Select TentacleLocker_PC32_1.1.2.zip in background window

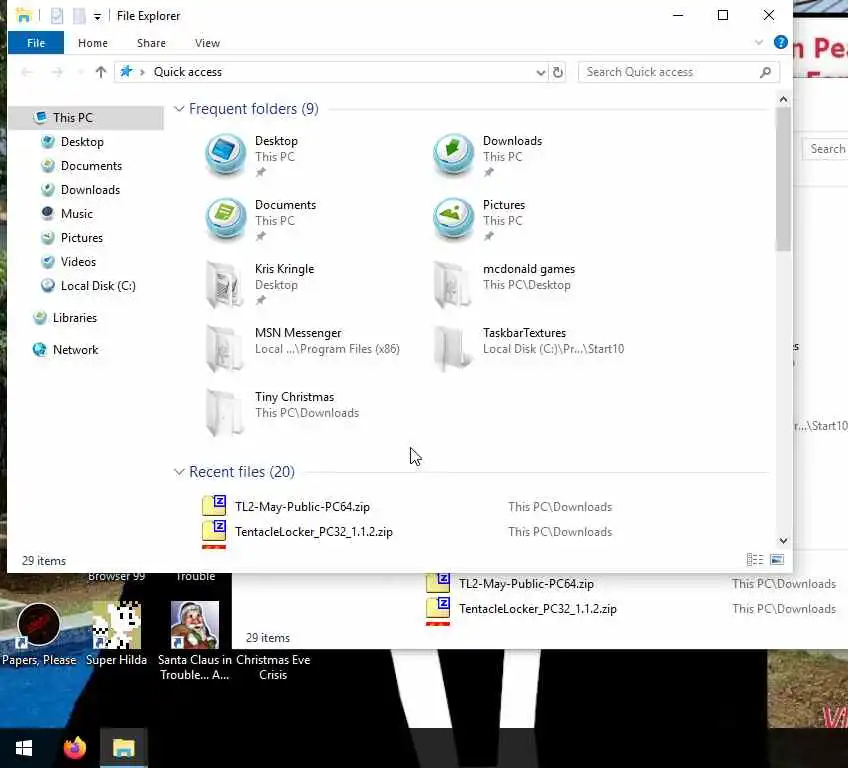(x=537, y=609)
